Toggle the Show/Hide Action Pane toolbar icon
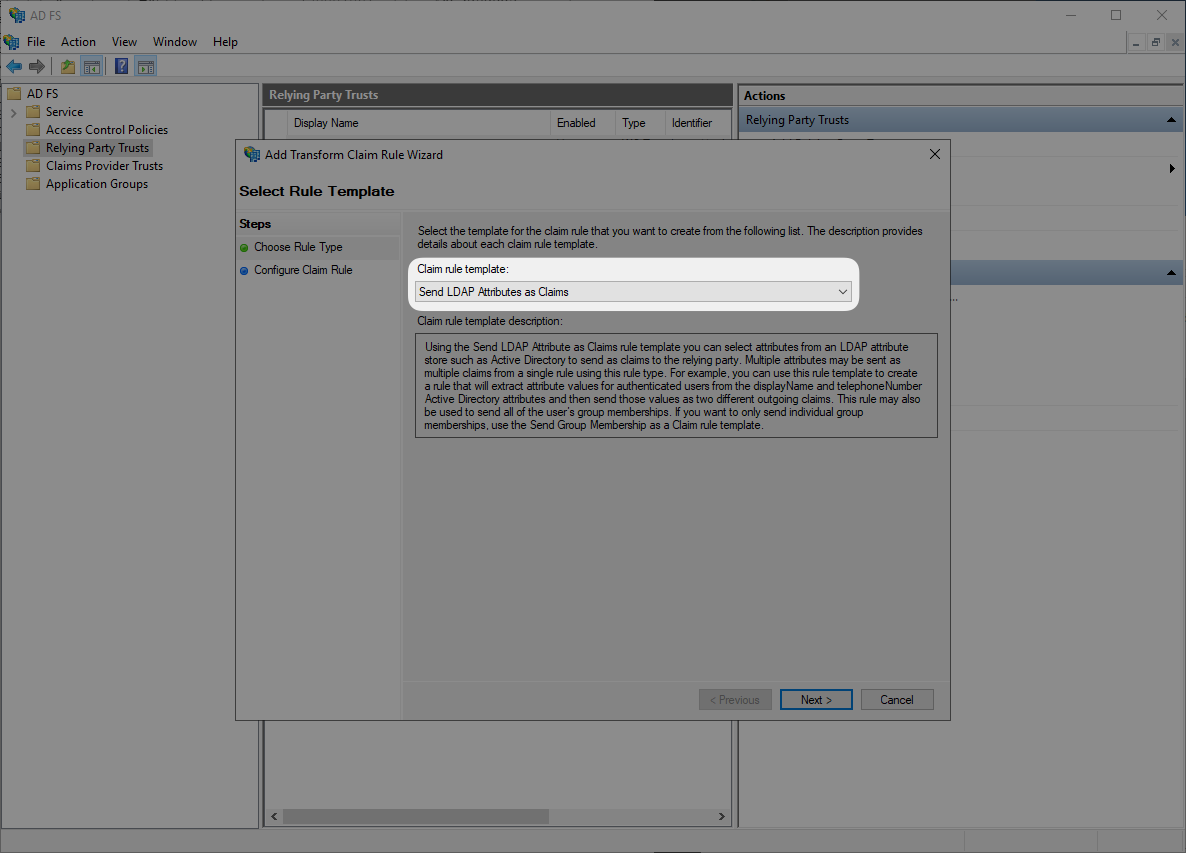This screenshot has height=853, width=1186. tap(146, 66)
